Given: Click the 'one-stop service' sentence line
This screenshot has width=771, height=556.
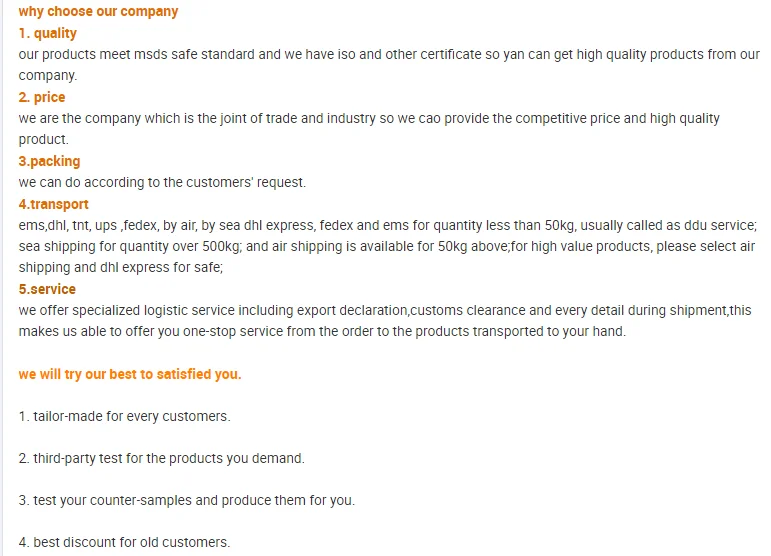Looking at the screenshot, I should [x=322, y=331].
